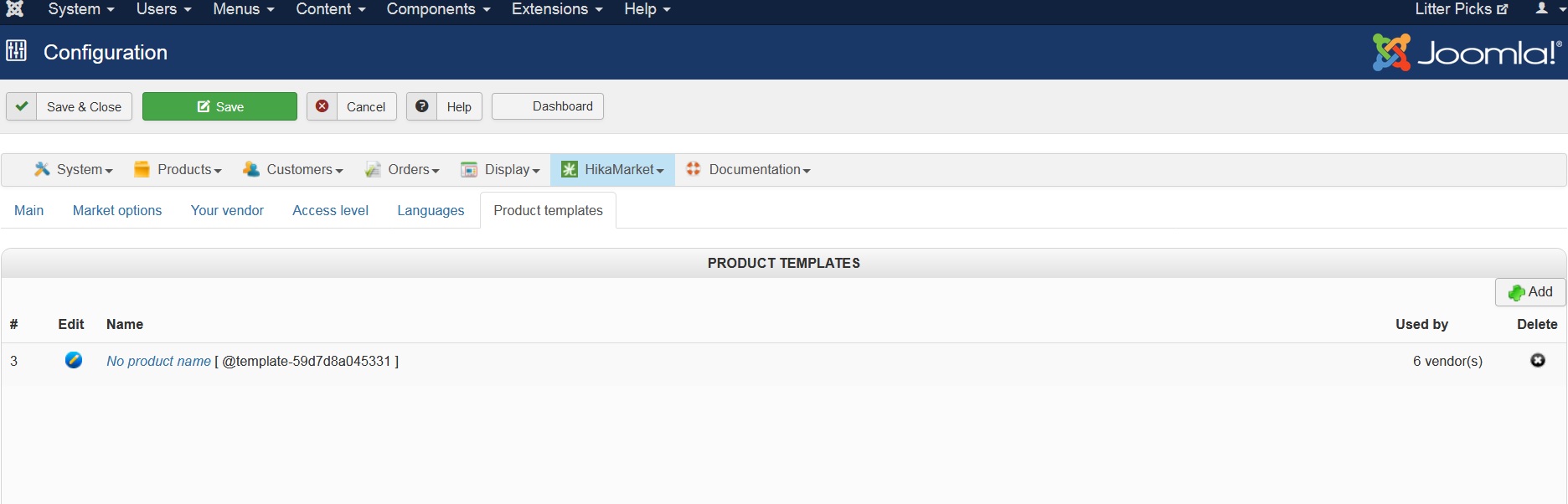This screenshot has height=504, width=1568.
Task: Click the Cancel button's red X icon
Action: (x=322, y=106)
